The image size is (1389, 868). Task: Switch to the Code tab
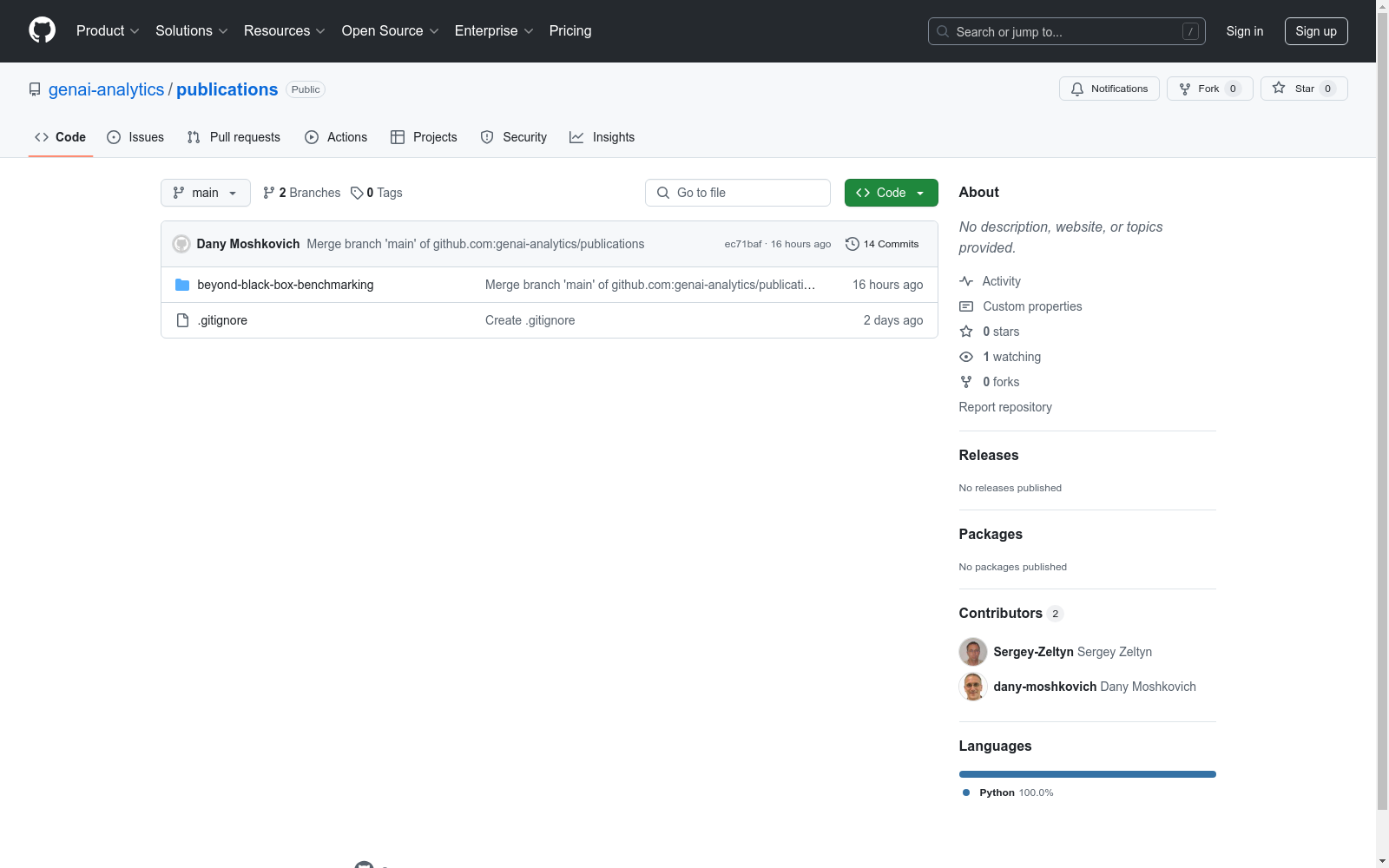pyautogui.click(x=61, y=137)
